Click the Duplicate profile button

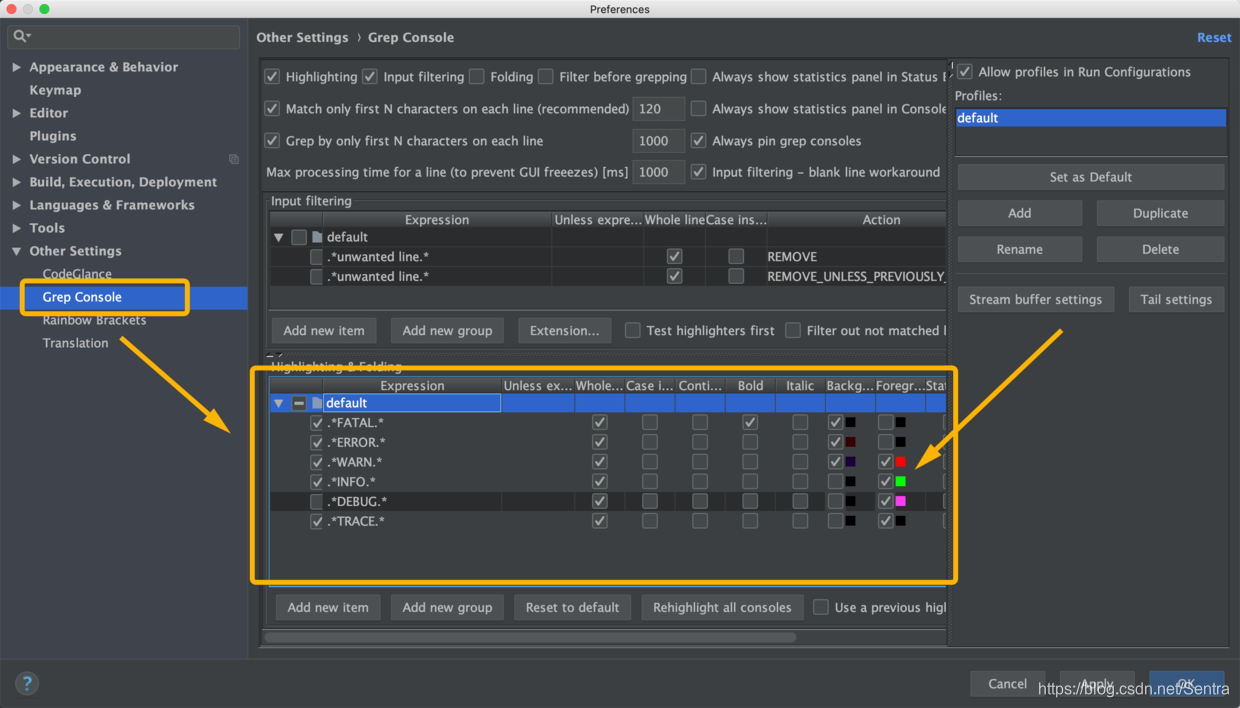click(x=1160, y=213)
